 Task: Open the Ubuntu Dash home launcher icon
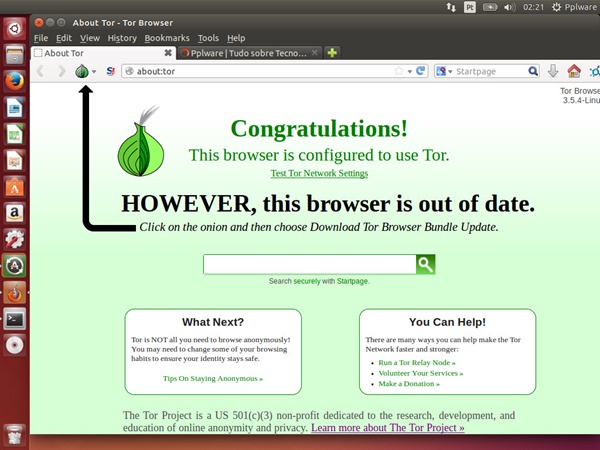(x=15, y=29)
